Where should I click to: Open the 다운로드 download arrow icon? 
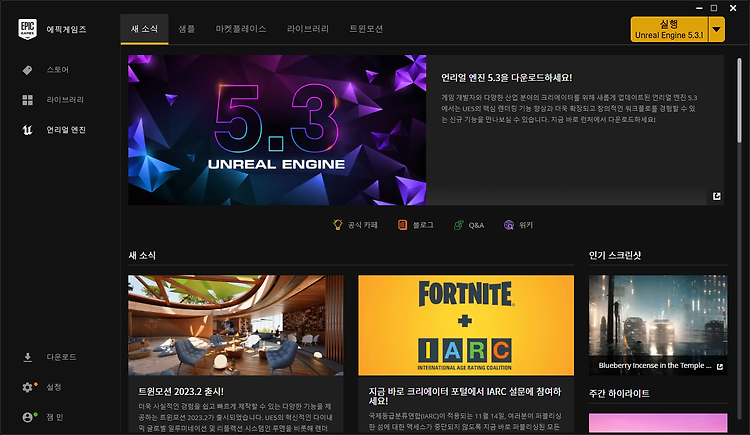click(x=27, y=357)
